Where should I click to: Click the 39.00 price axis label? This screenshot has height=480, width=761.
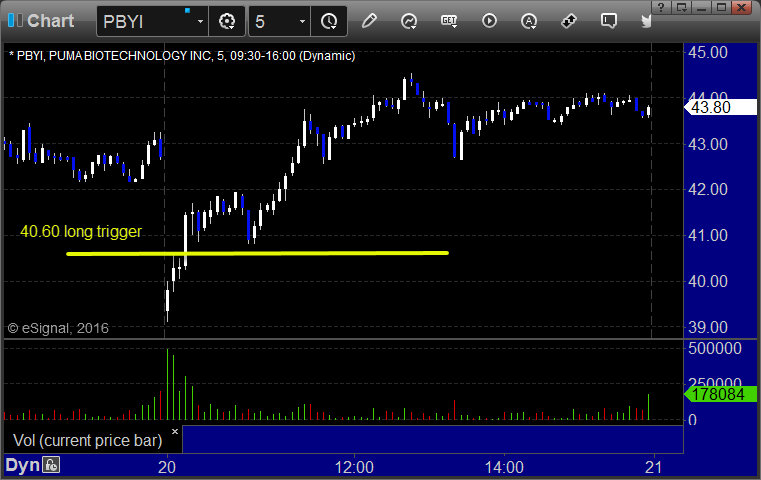coord(708,327)
